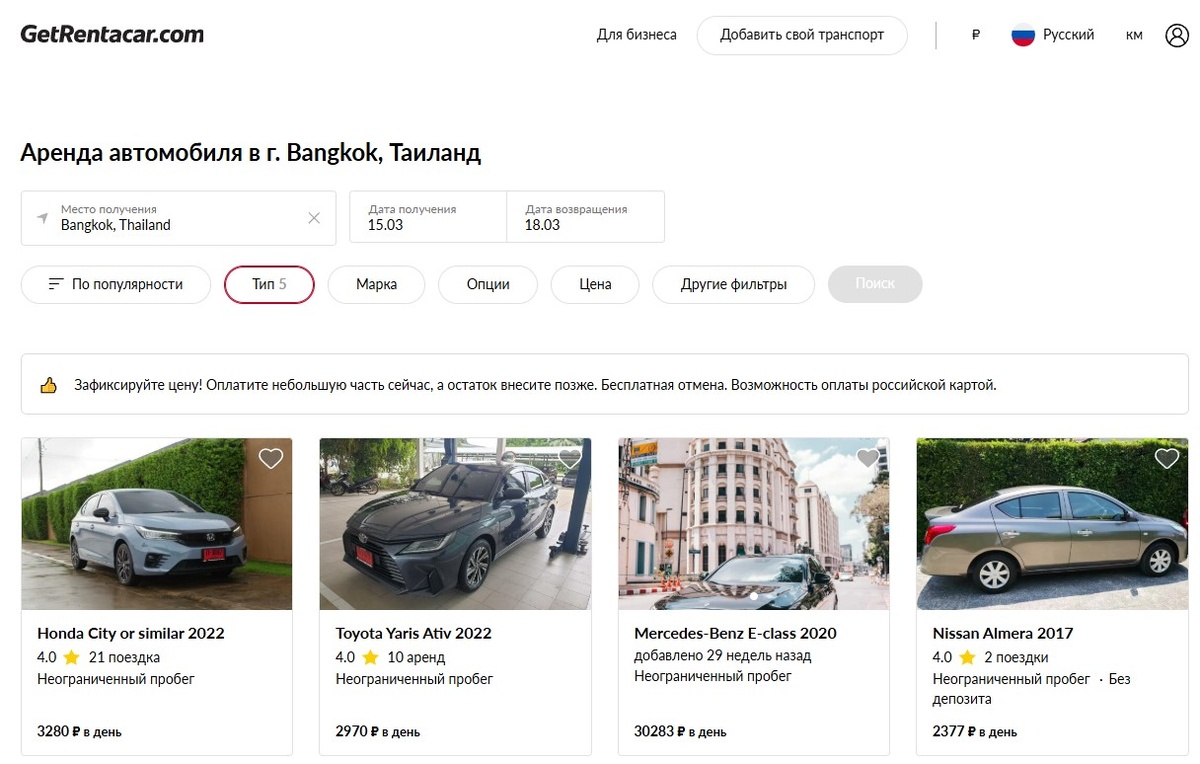Edit the Место получения location field

[x=178, y=217]
